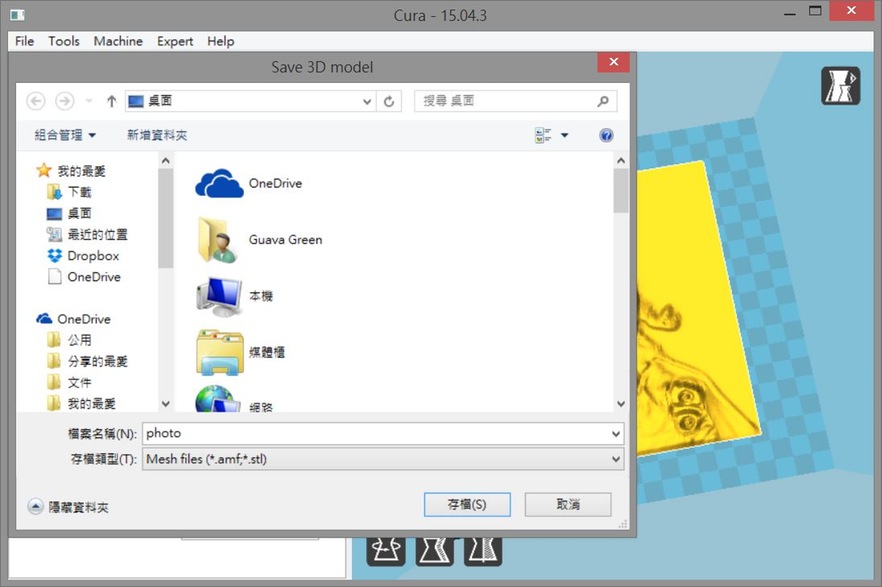Go up one folder level
The image size is (882, 587).
click(x=111, y=101)
